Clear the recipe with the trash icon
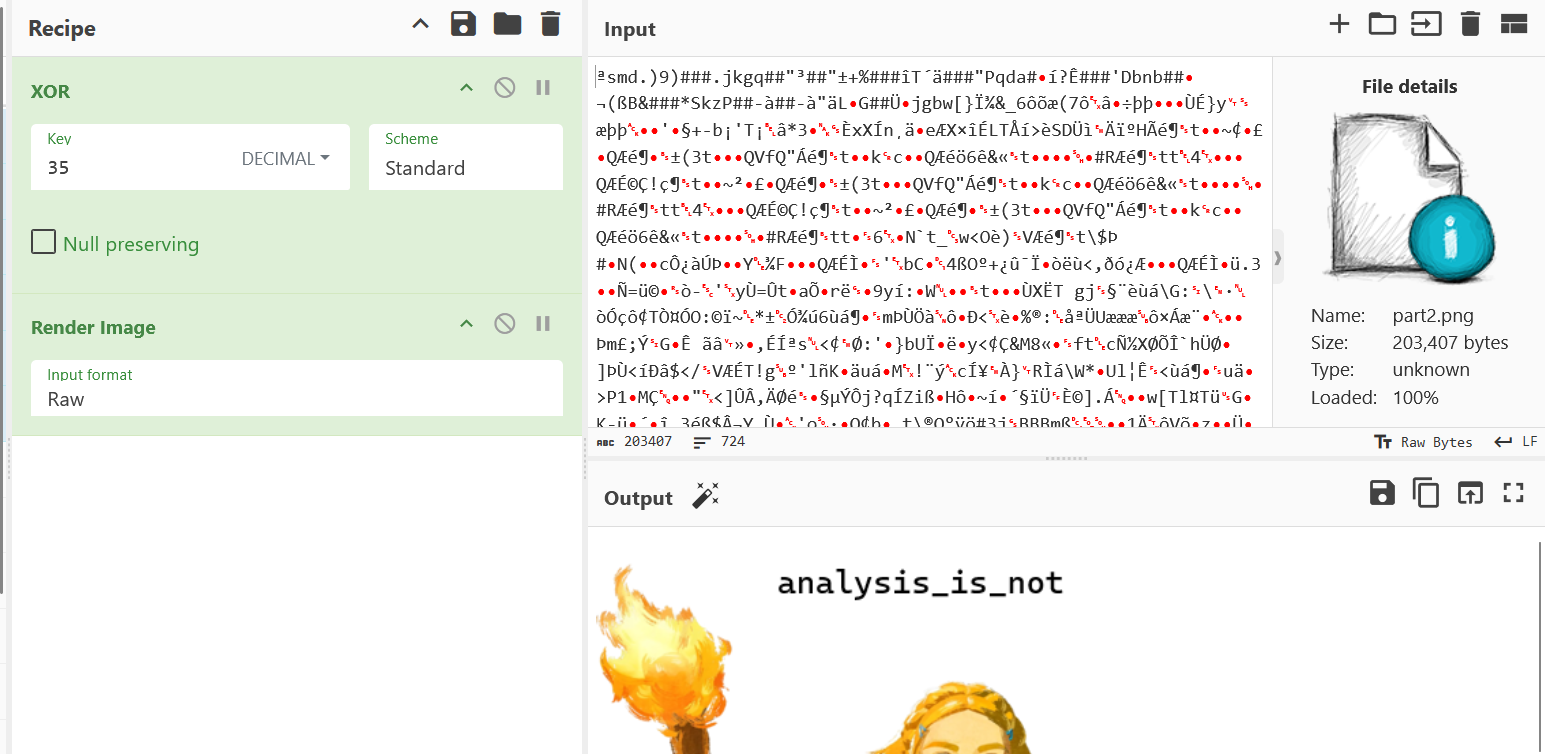 click(x=550, y=24)
